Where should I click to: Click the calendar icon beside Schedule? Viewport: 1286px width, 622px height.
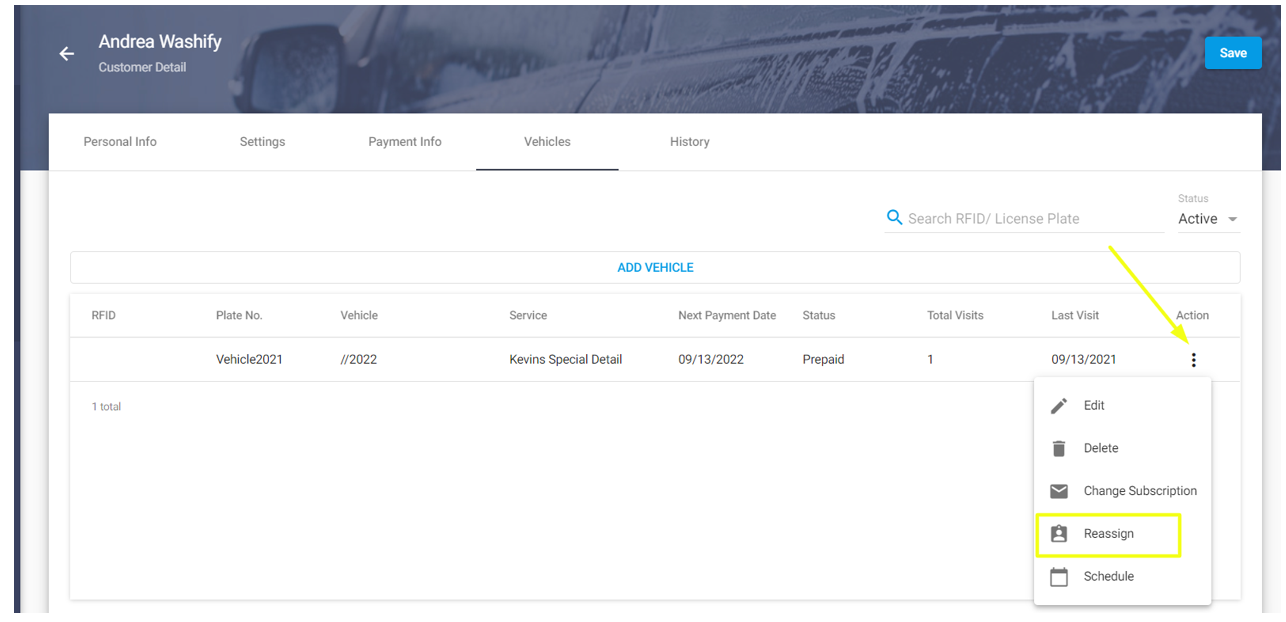(1058, 576)
